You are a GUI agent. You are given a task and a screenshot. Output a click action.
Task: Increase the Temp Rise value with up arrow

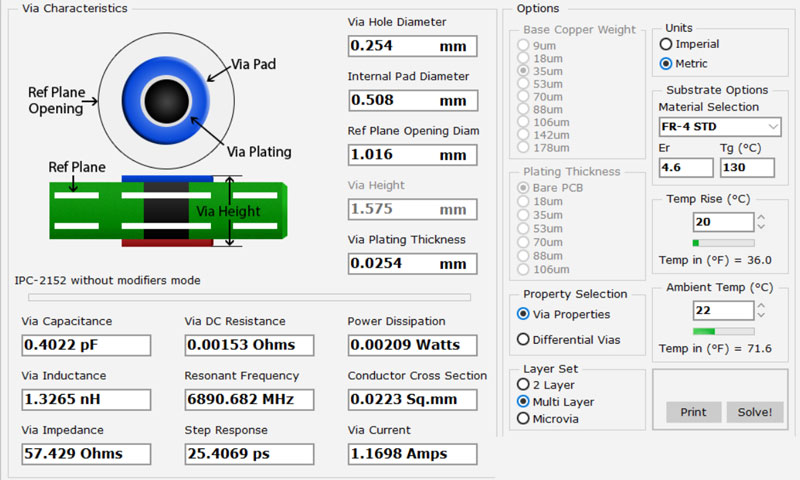[x=762, y=217]
